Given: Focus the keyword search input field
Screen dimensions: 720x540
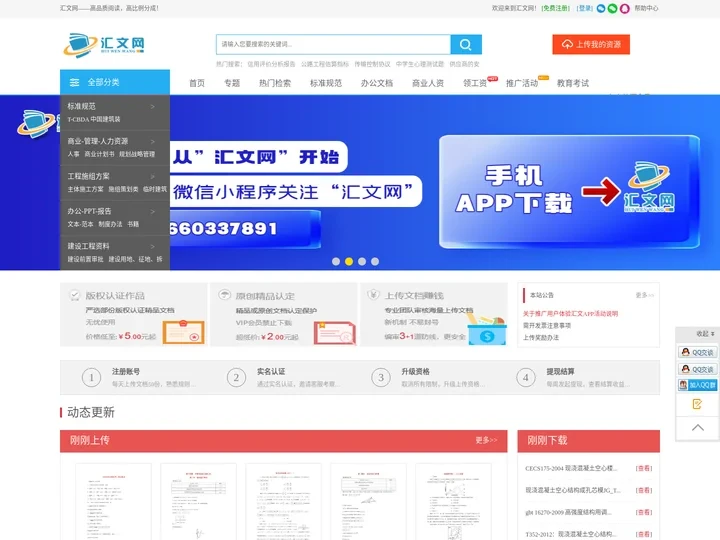Looking at the screenshot, I should (x=333, y=45).
